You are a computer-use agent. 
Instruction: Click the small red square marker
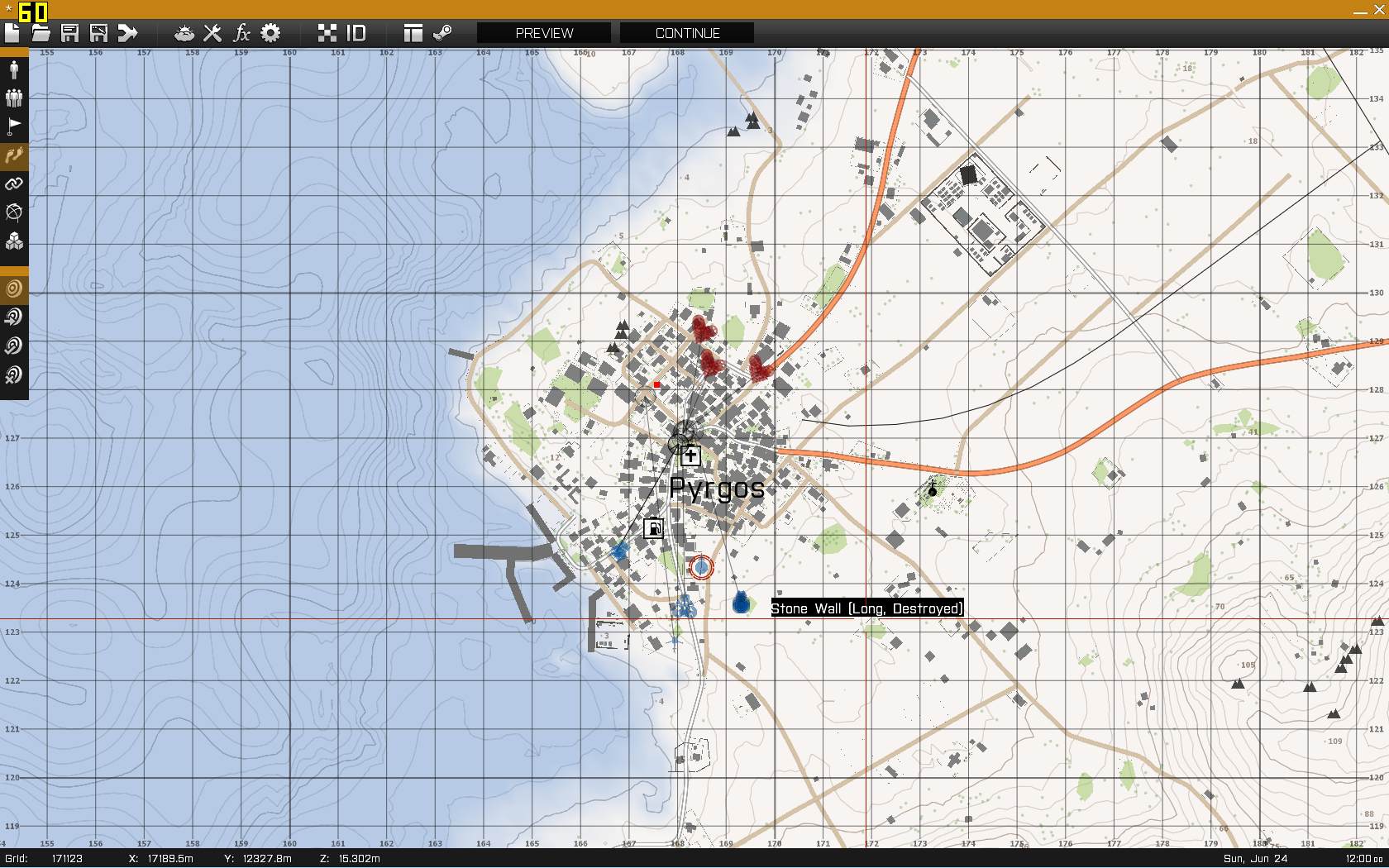[x=657, y=384]
